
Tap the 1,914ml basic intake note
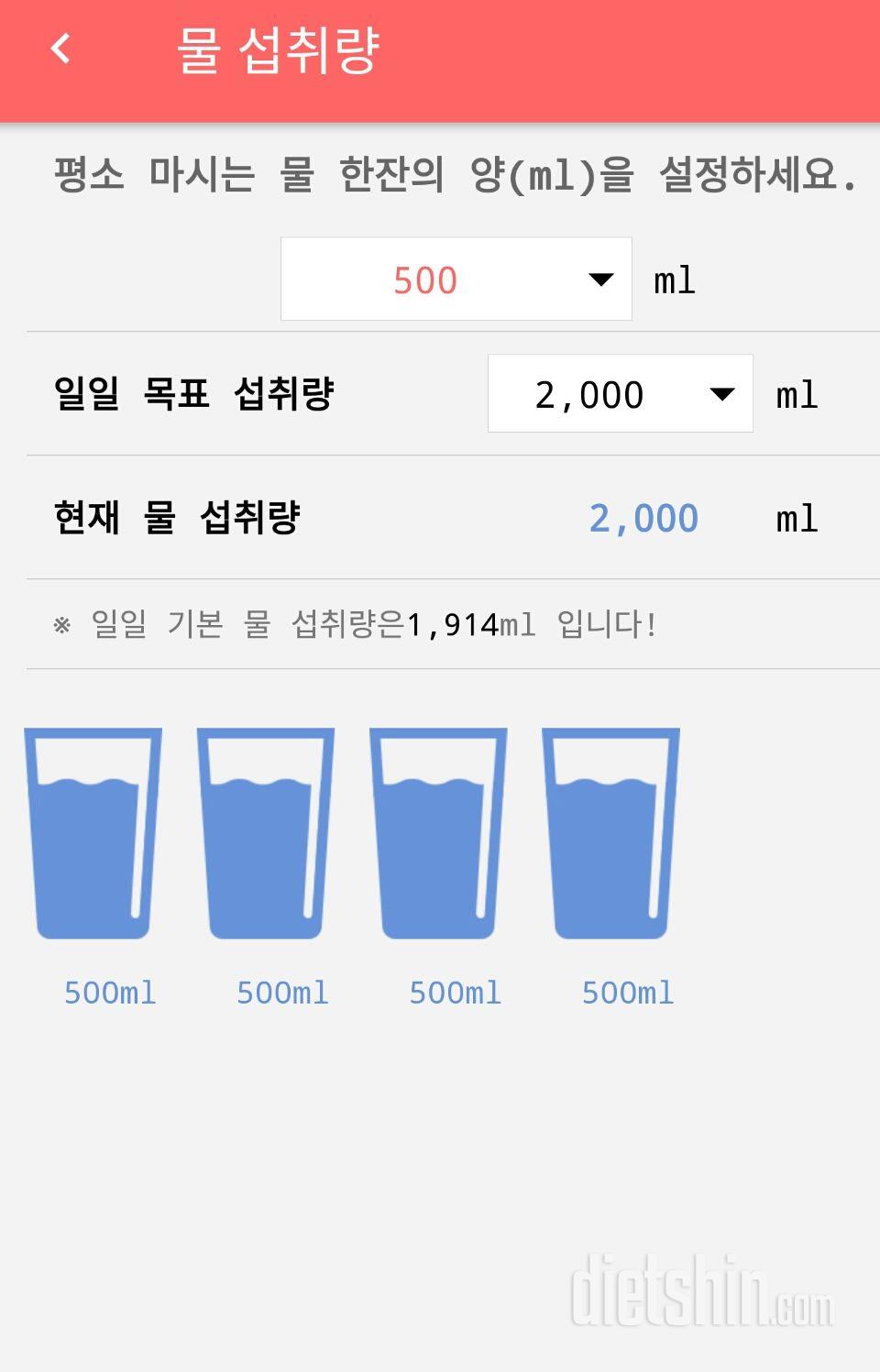coord(356,625)
